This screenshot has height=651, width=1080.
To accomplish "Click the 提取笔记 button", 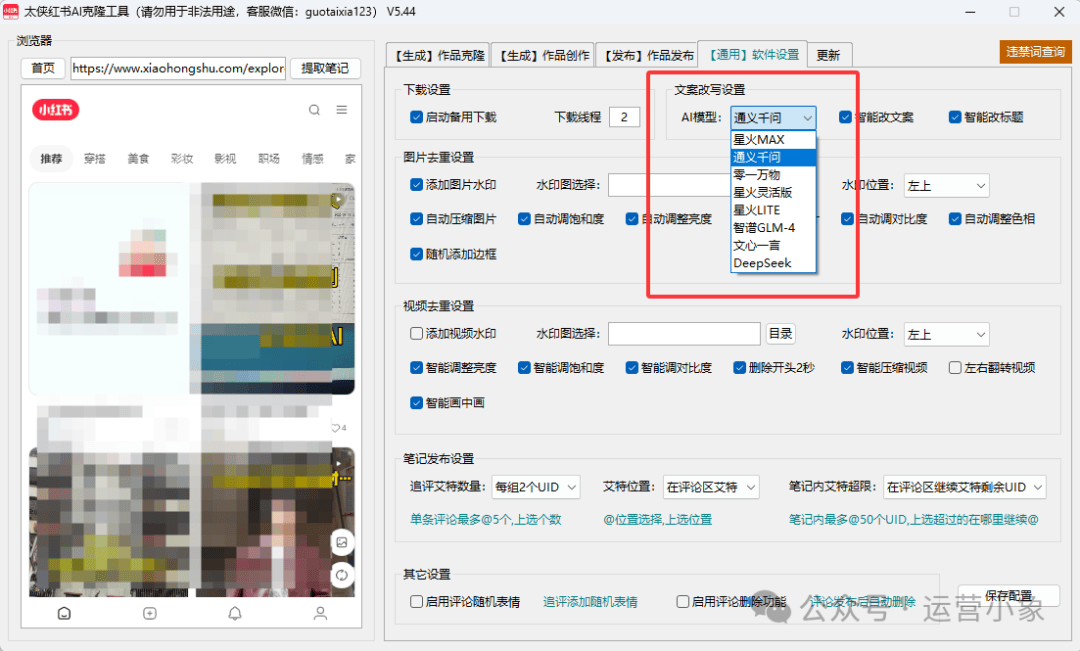I will point(325,68).
